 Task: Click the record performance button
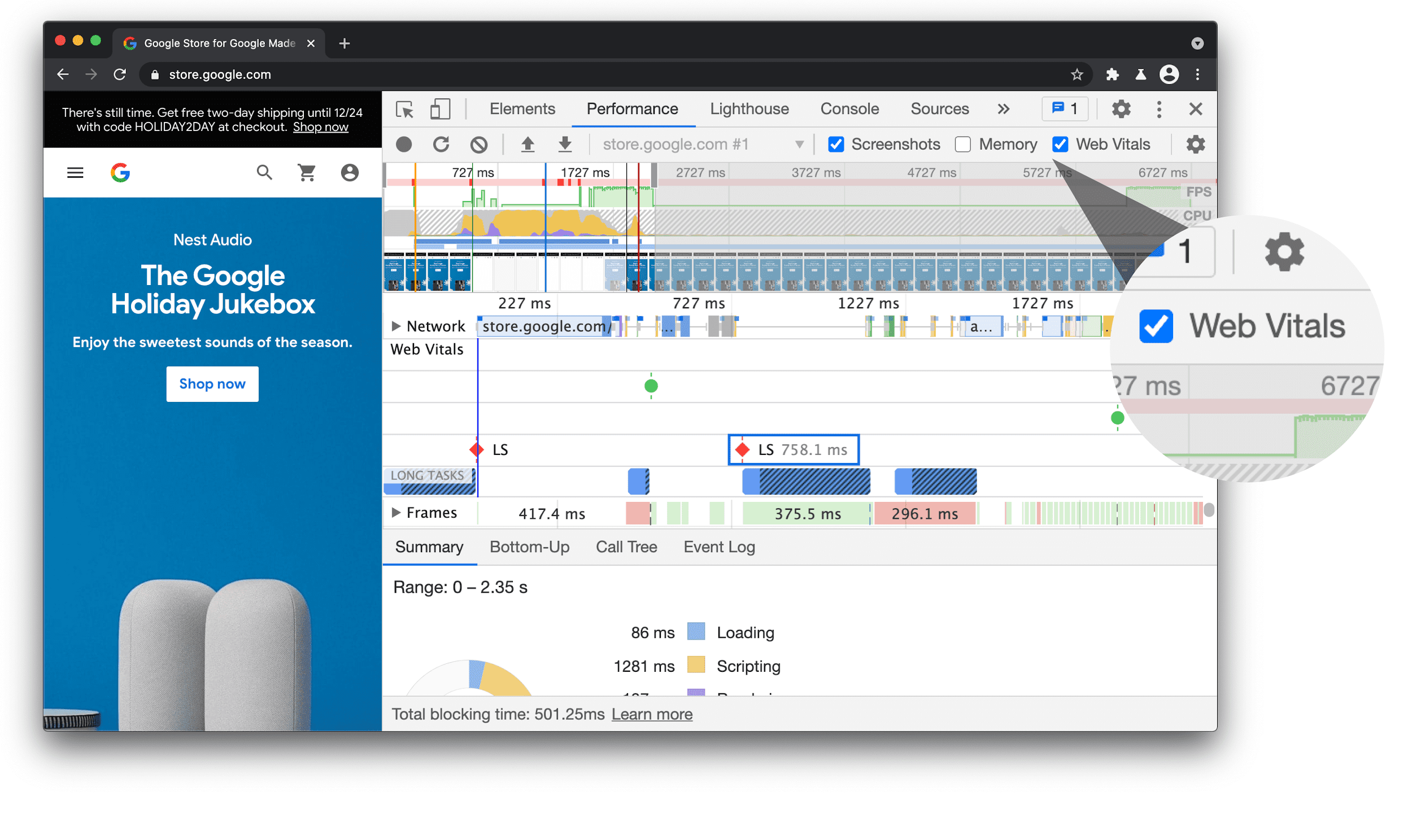[x=405, y=143]
